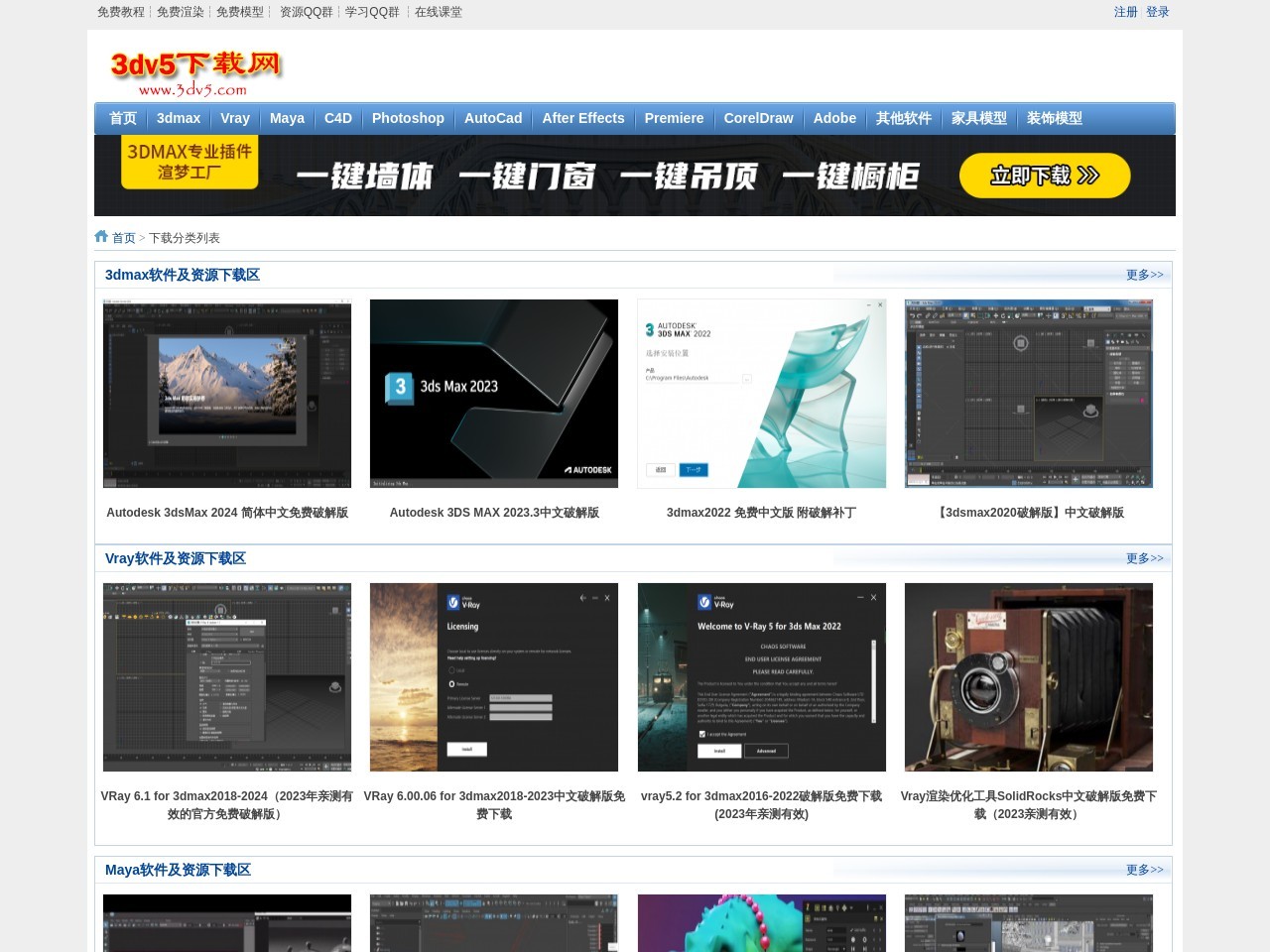Click 注册 to register

coord(1126,12)
